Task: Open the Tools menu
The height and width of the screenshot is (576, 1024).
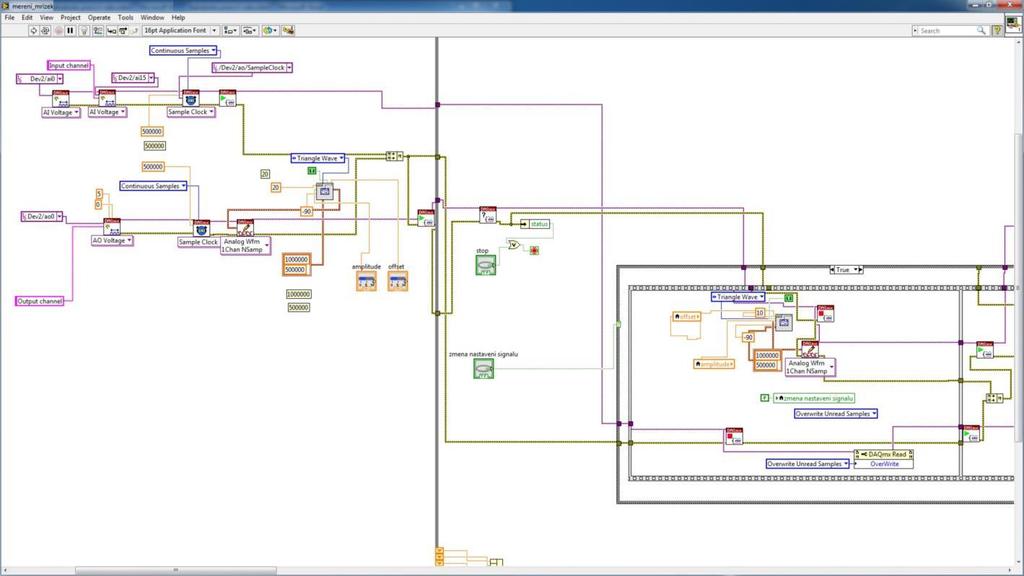Action: 125,18
